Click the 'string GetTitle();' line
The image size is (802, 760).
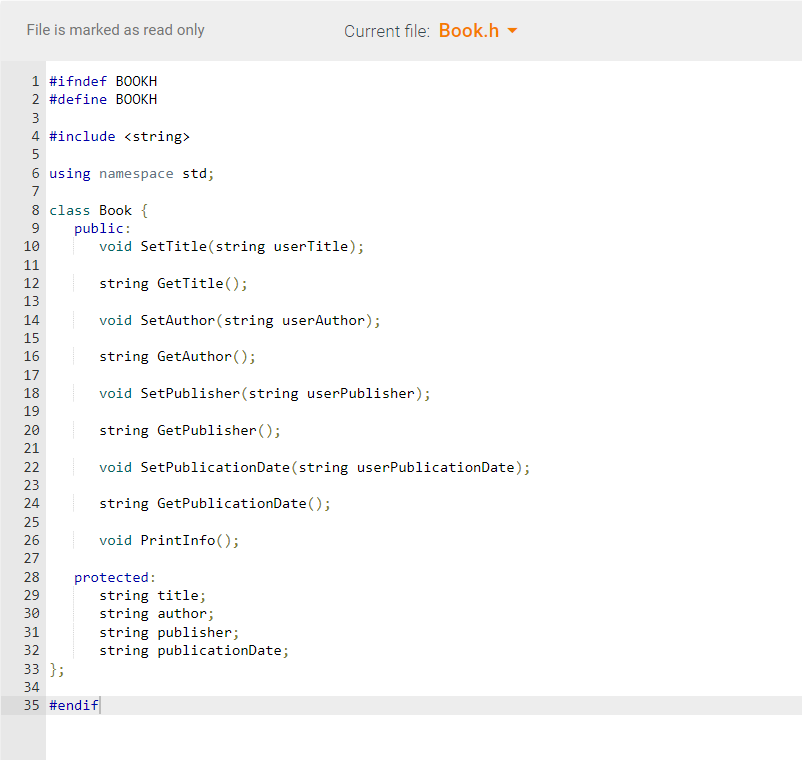173,283
